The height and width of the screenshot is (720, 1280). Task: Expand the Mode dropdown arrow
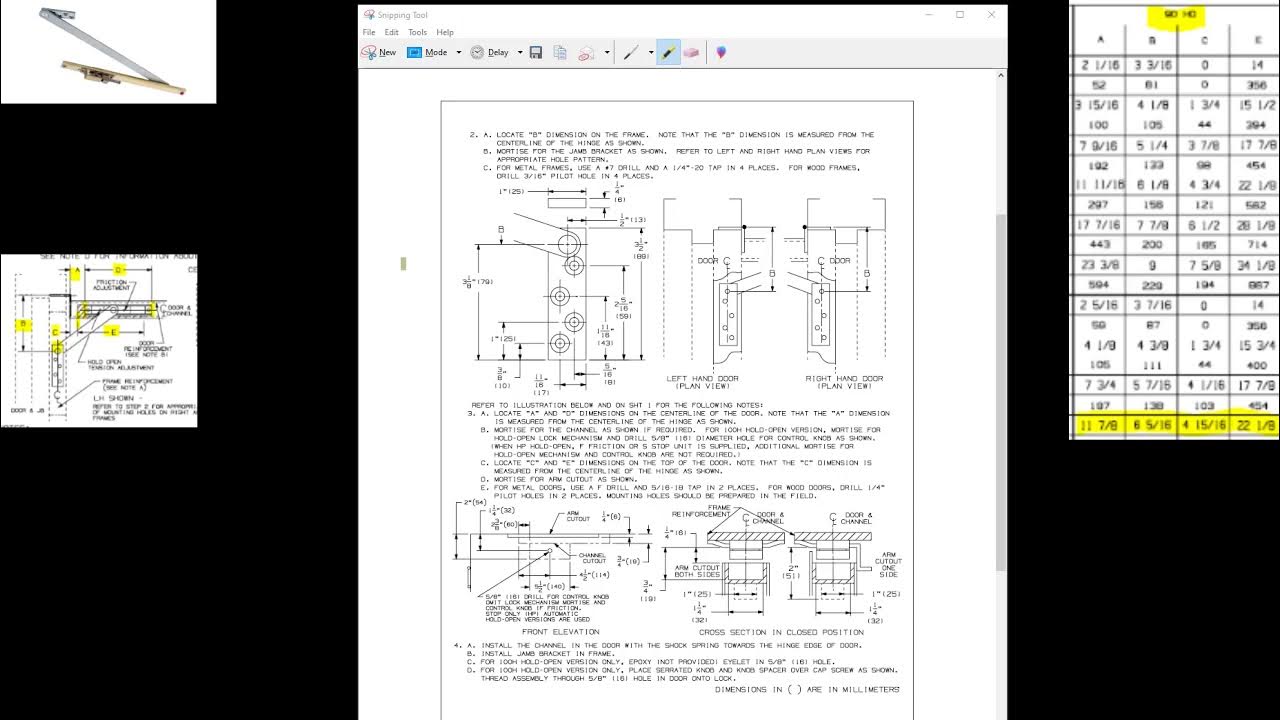(458, 52)
